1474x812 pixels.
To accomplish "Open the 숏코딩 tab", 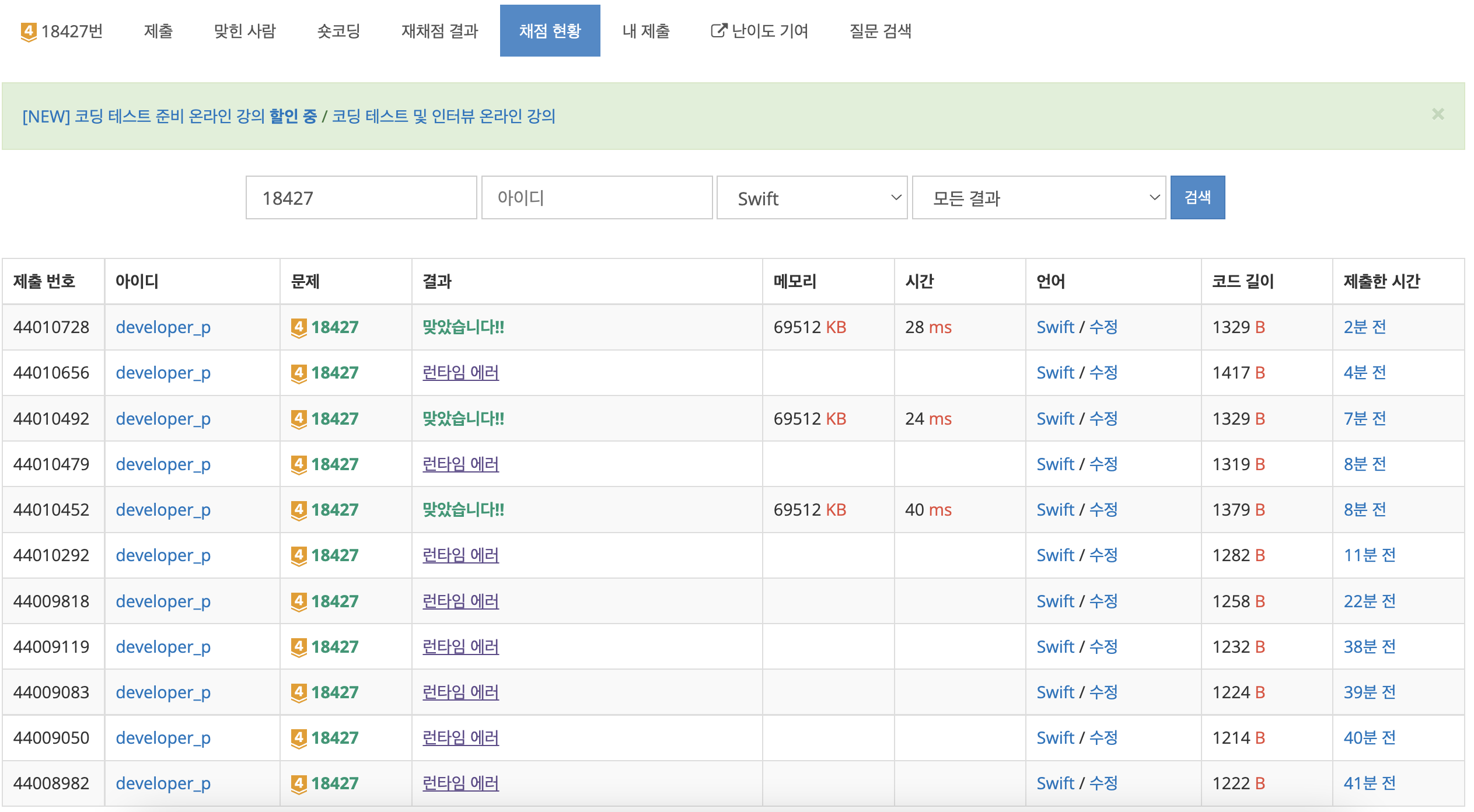I will click(x=338, y=31).
